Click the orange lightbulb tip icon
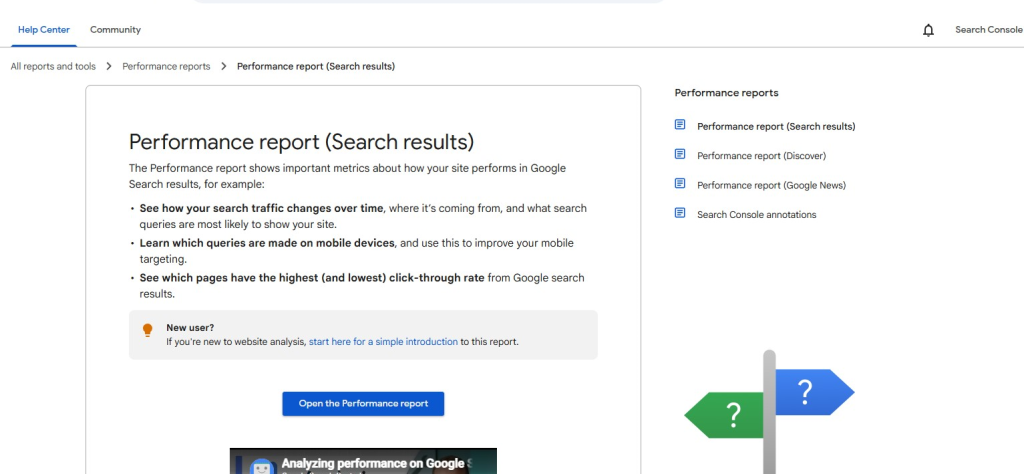Image resolution: width=1024 pixels, height=474 pixels. [148, 330]
